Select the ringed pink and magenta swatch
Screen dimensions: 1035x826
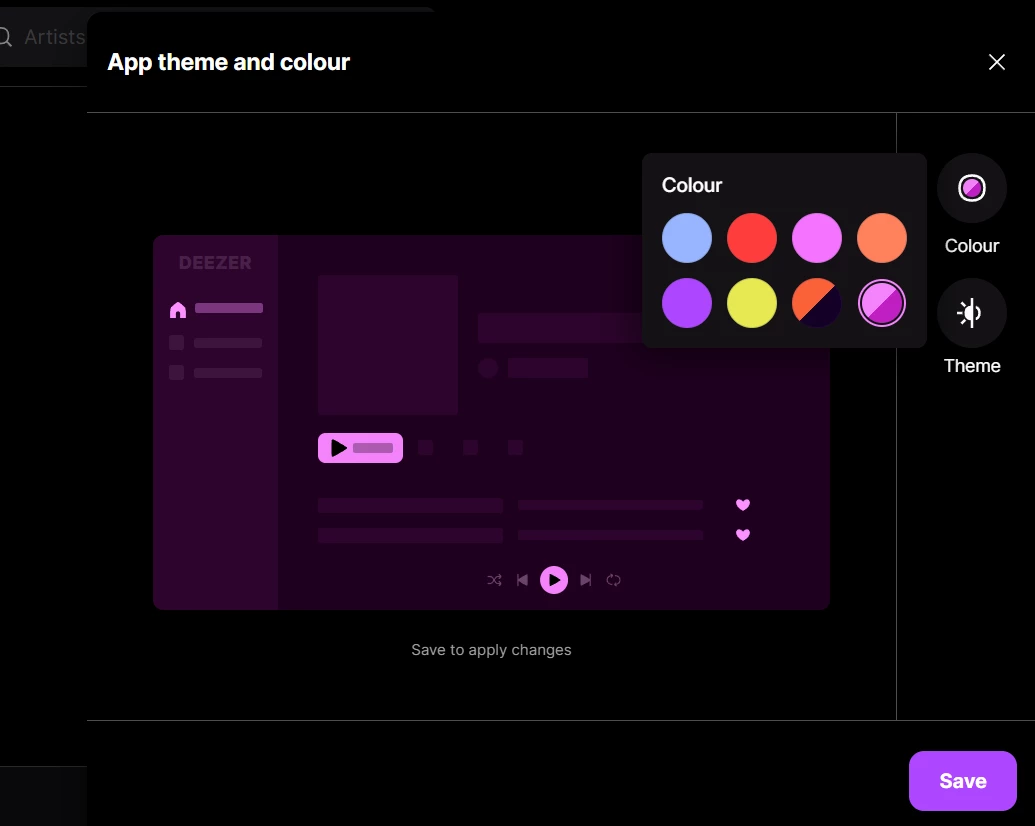(x=882, y=303)
